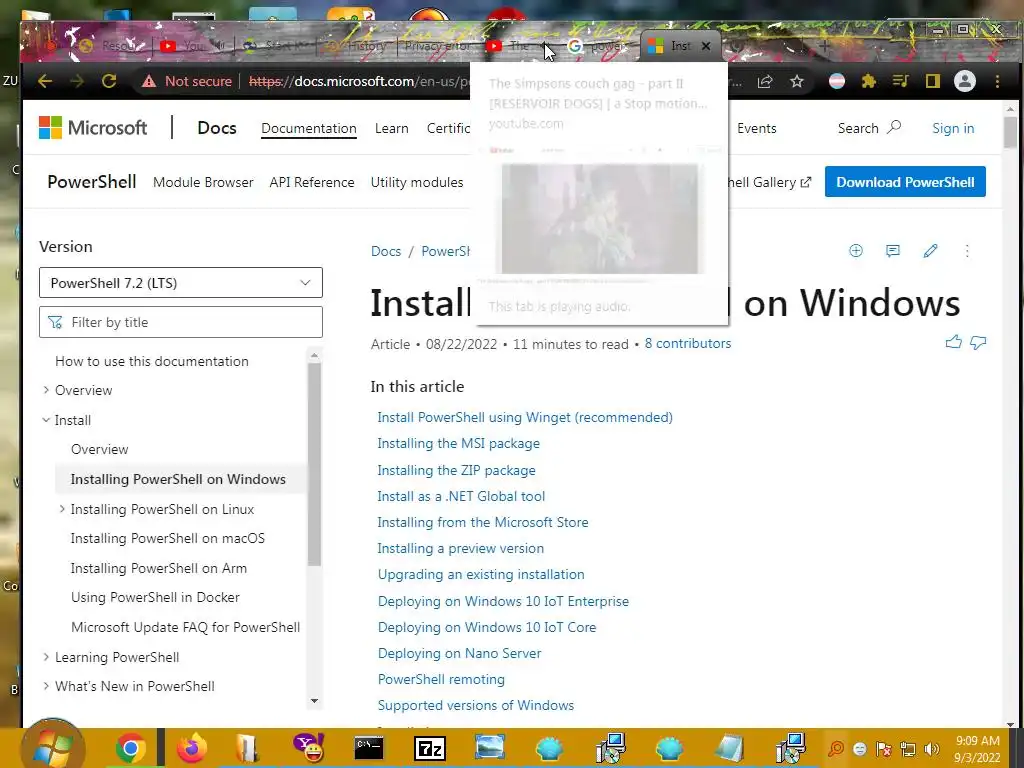Open Module Browser in PowerShell nav
Screen dimensions: 1024x768
click(203, 182)
